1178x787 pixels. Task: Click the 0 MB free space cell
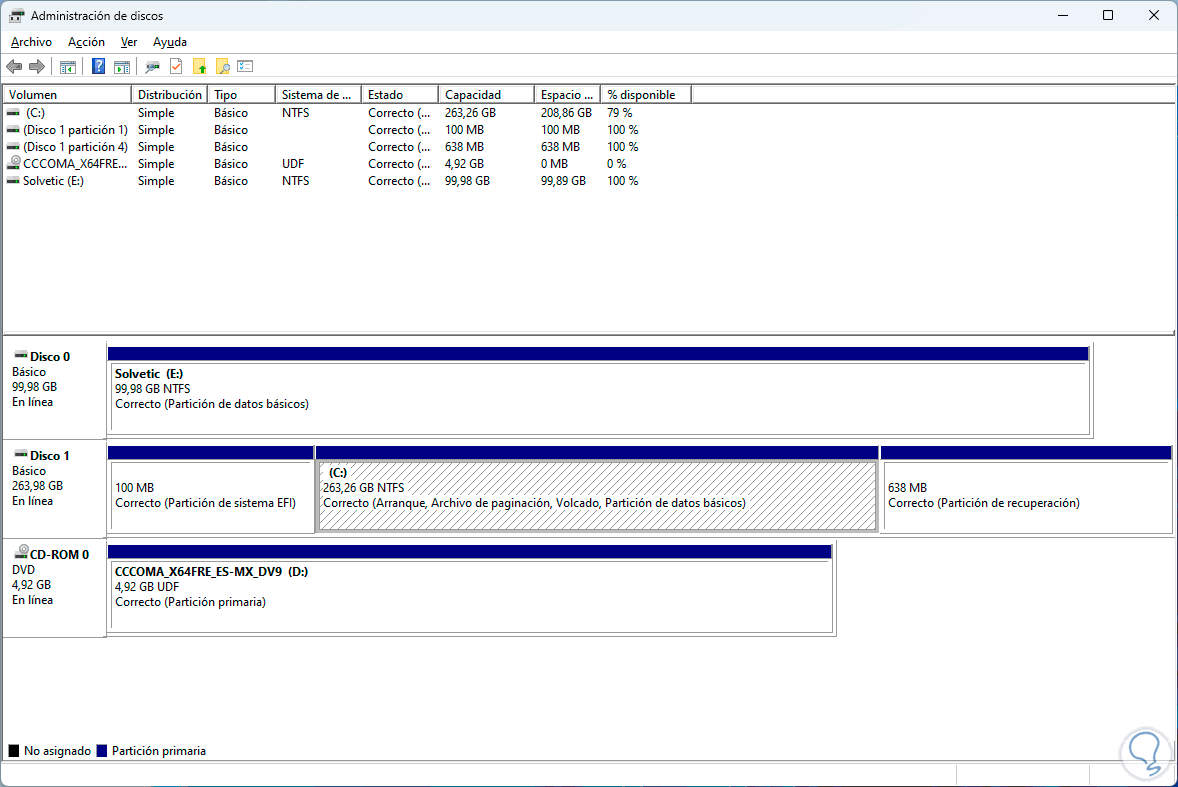[554, 164]
